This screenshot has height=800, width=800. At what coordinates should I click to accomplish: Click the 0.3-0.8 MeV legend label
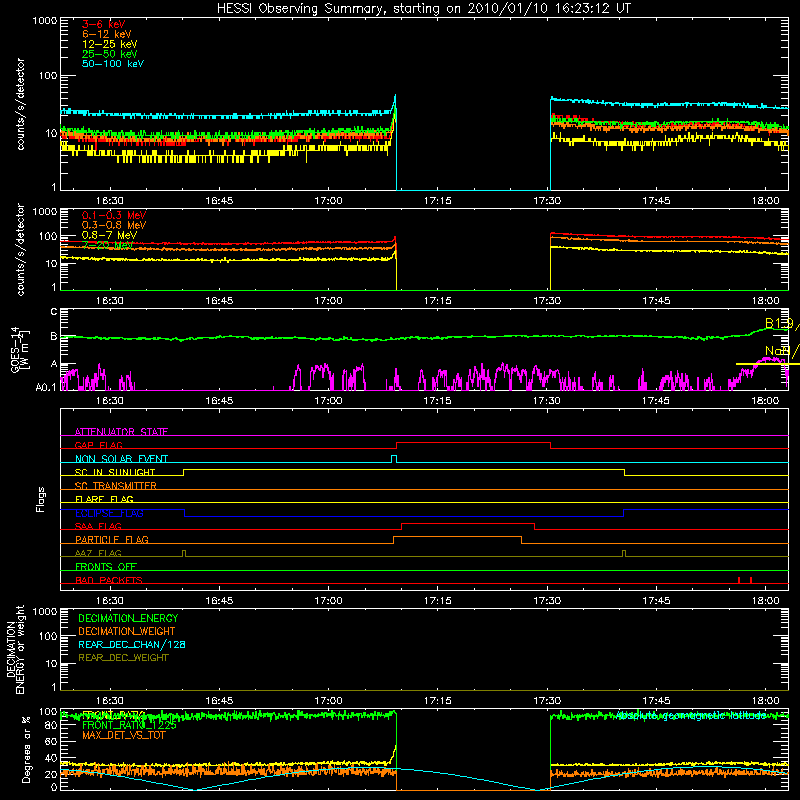[x=114, y=225]
